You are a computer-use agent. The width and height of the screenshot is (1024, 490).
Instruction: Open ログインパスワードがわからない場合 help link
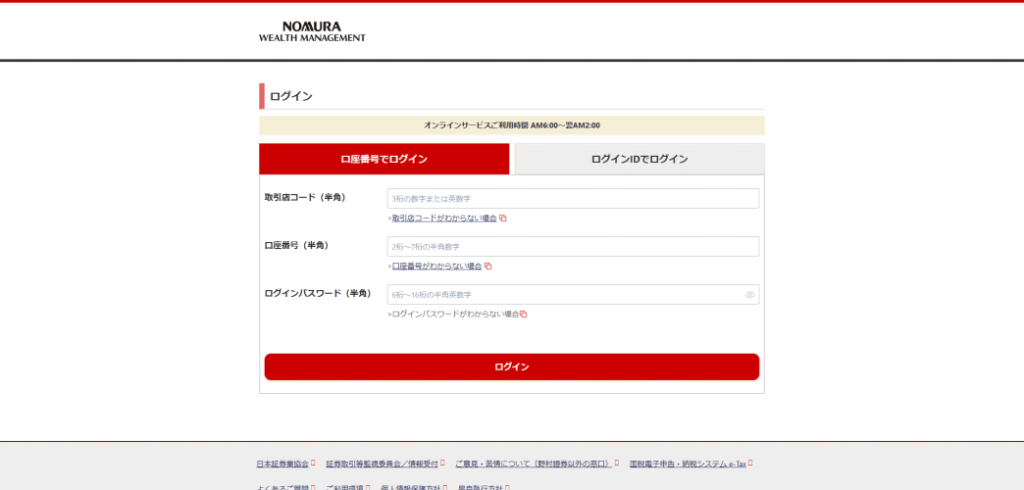(455, 314)
